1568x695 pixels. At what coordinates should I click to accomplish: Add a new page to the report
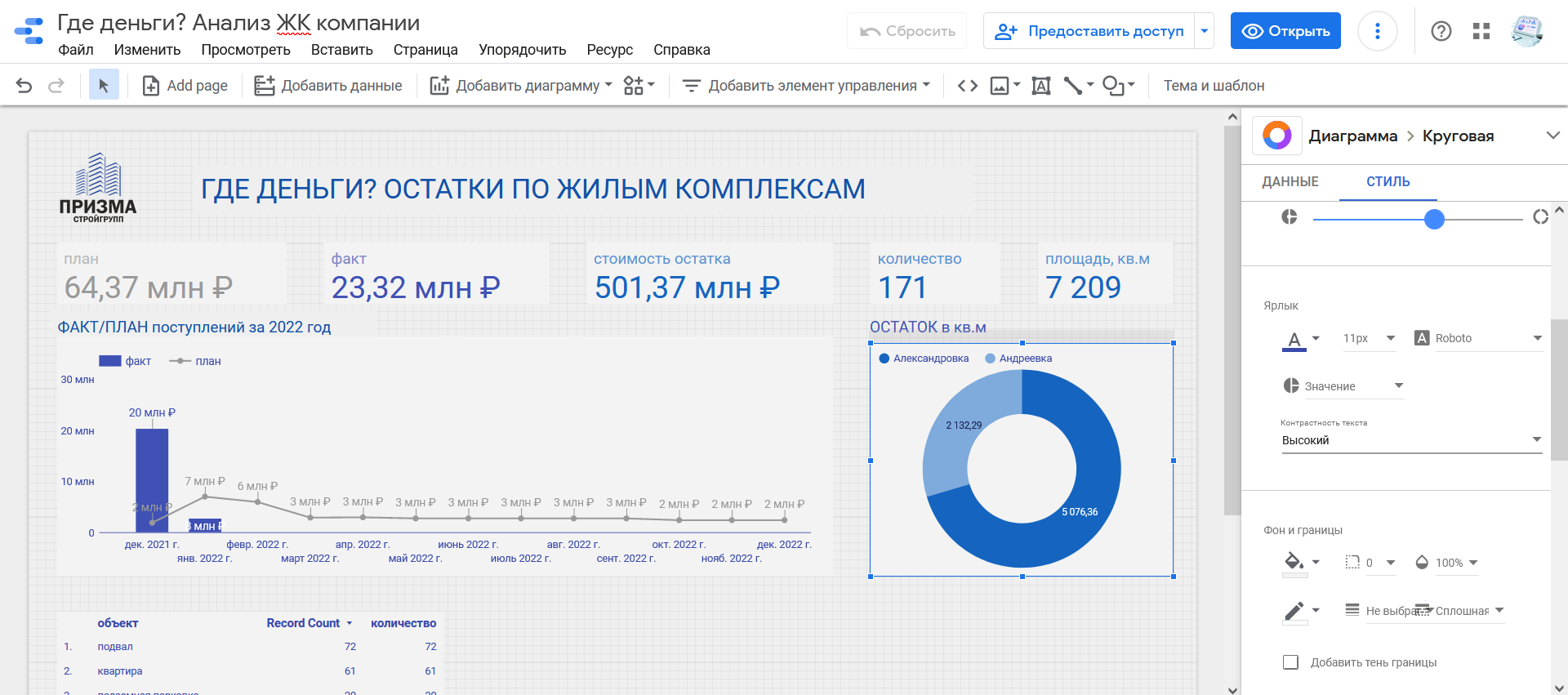[185, 85]
